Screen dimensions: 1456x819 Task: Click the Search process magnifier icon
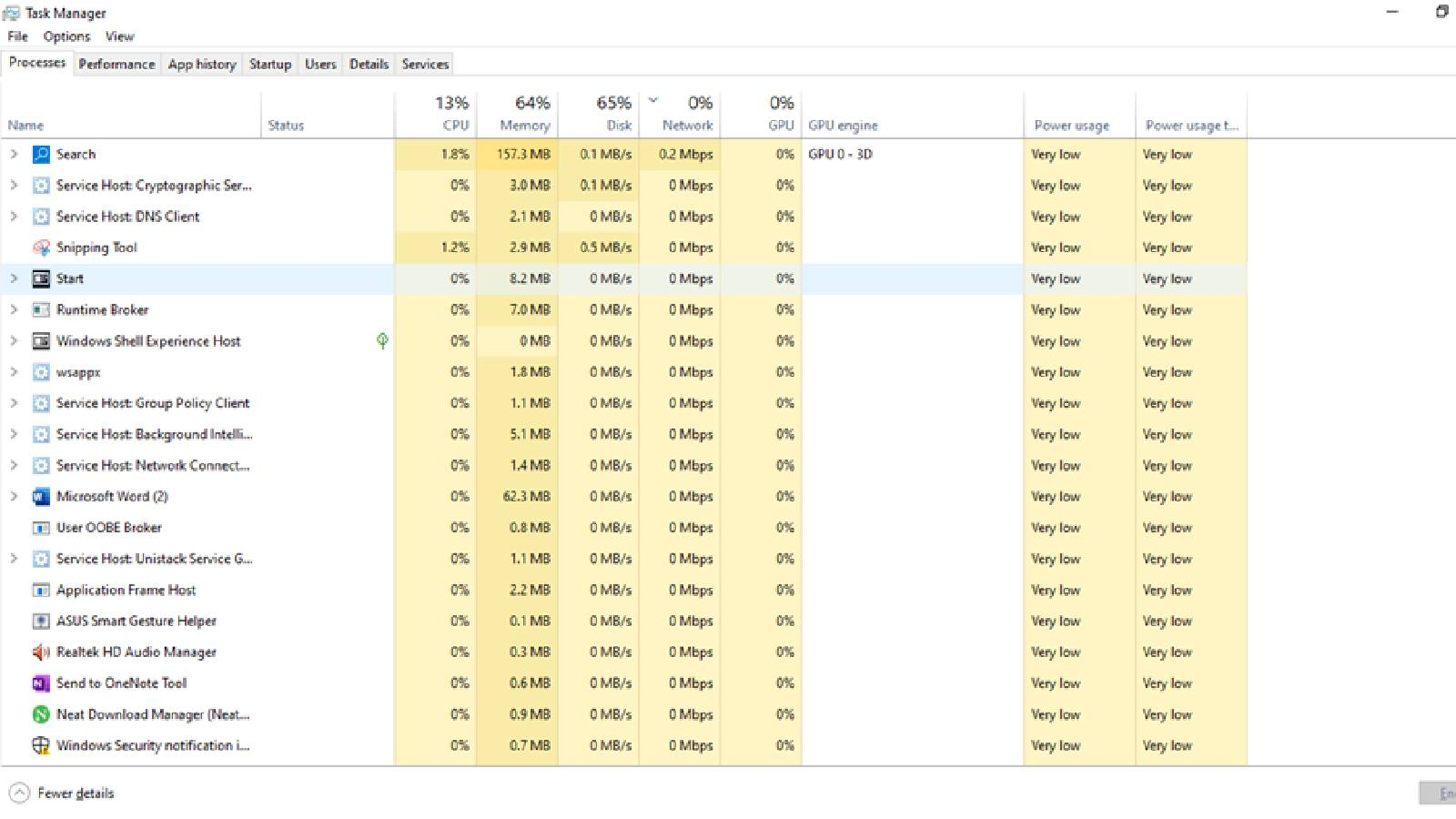coord(41,155)
